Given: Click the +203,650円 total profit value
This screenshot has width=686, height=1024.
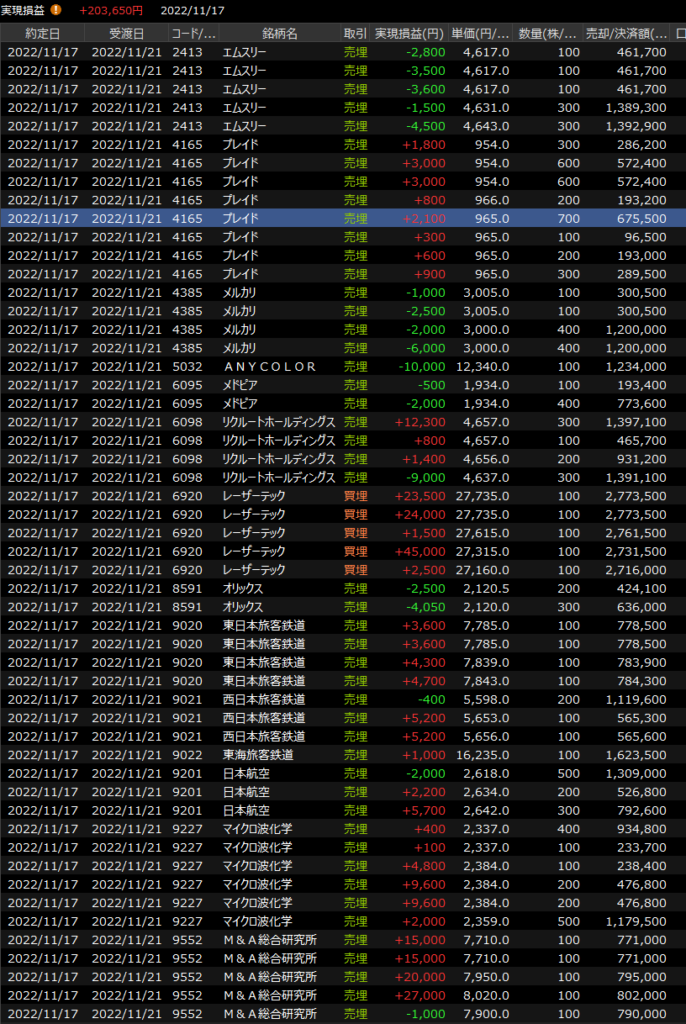Looking at the screenshot, I should tap(110, 10).
